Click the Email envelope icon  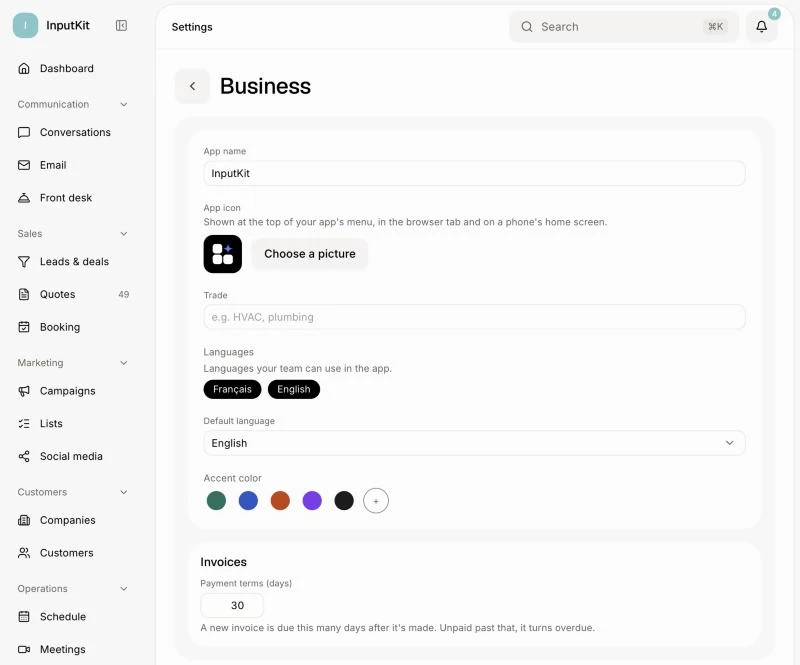(24, 165)
